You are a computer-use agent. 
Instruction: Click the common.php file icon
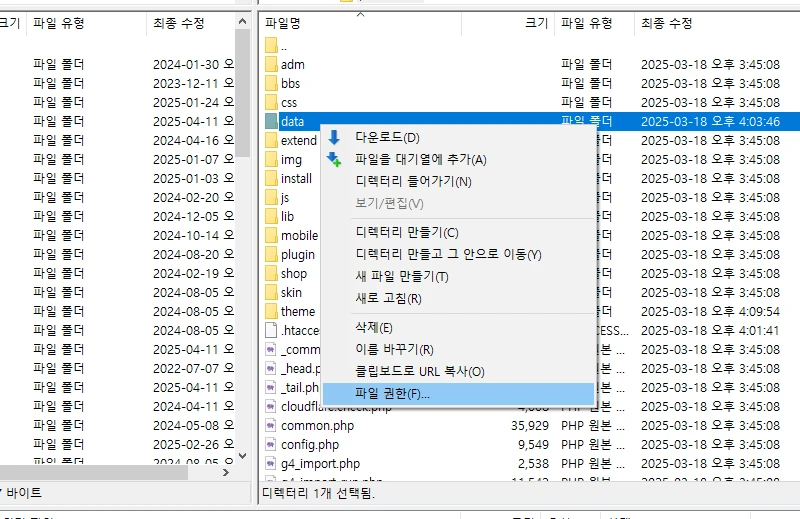click(x=271, y=425)
